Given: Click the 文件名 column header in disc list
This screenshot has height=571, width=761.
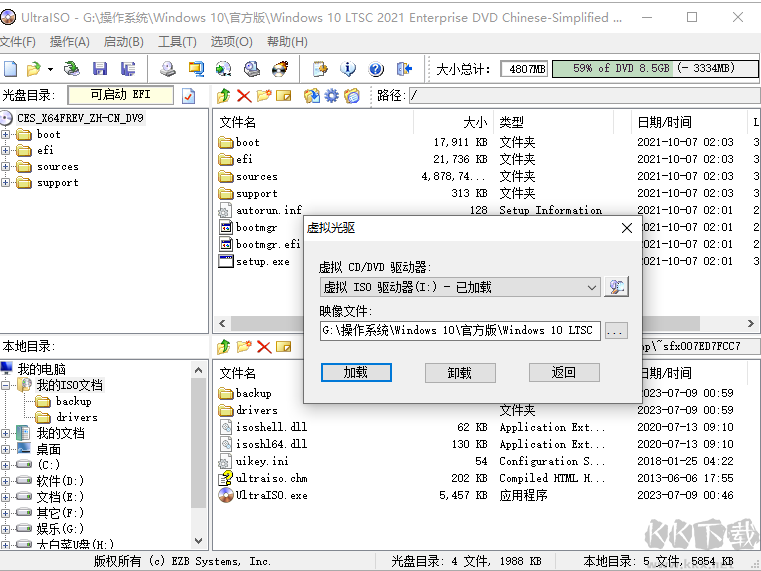Looking at the screenshot, I should [x=237, y=122].
